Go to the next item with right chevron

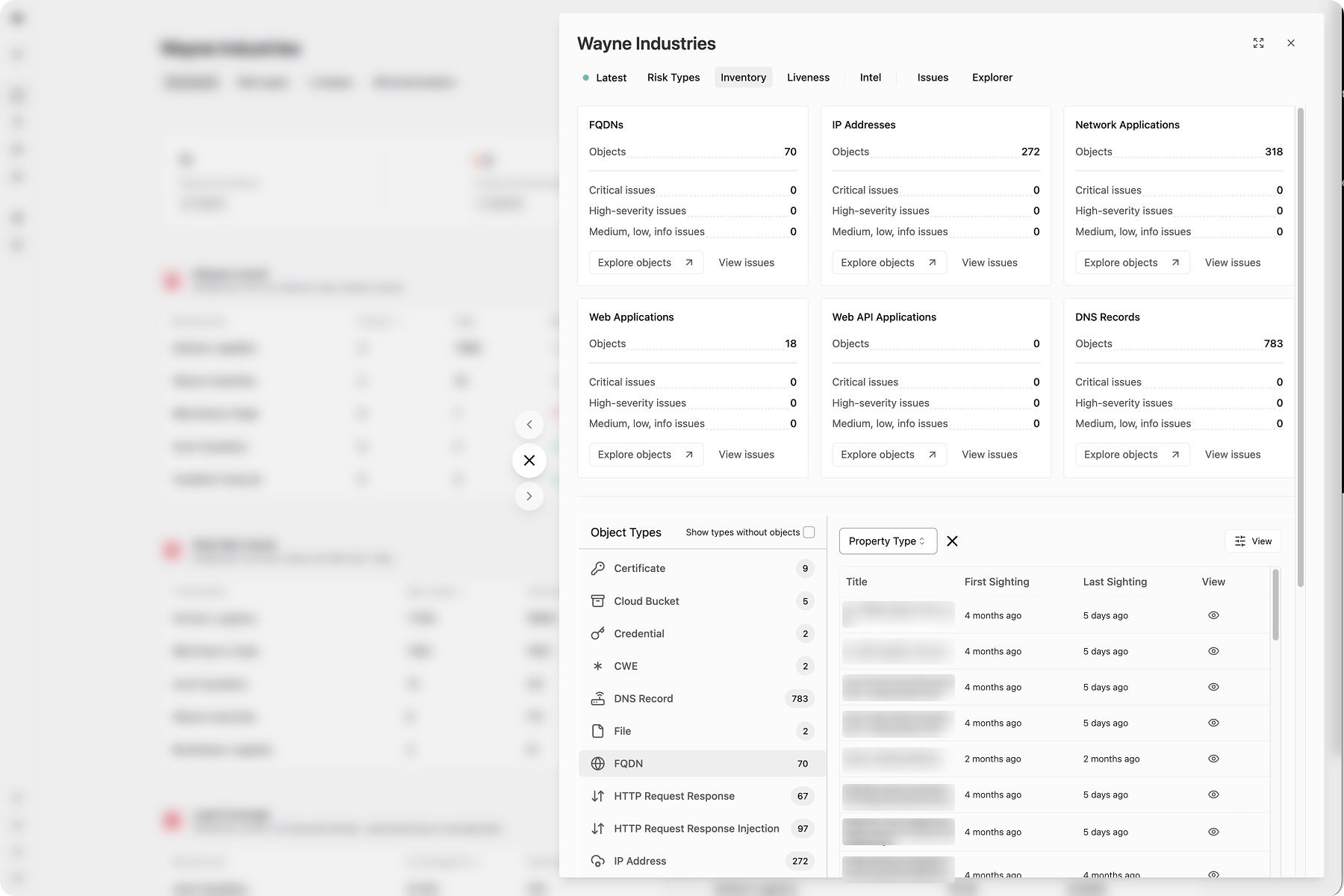(529, 497)
